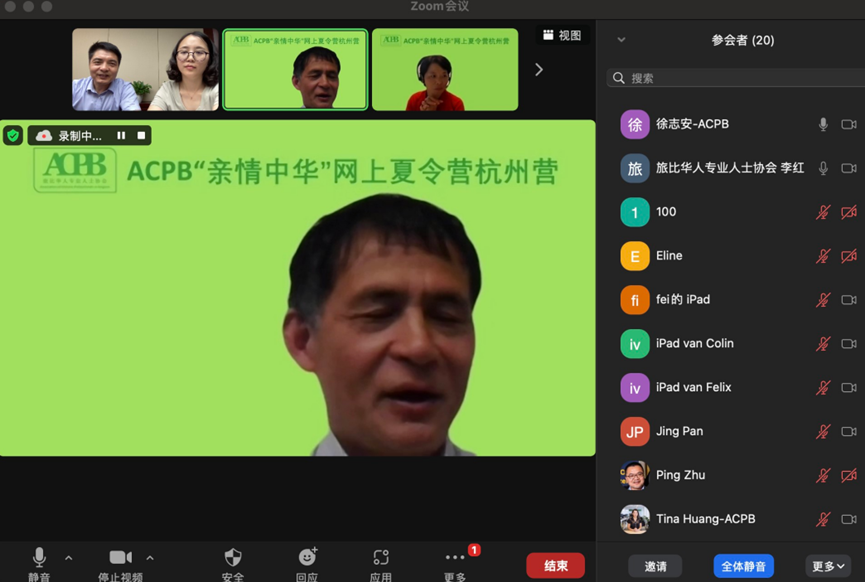Select 旅比华人专业人士协会 avatar icon
The image size is (865, 582).
point(635,168)
